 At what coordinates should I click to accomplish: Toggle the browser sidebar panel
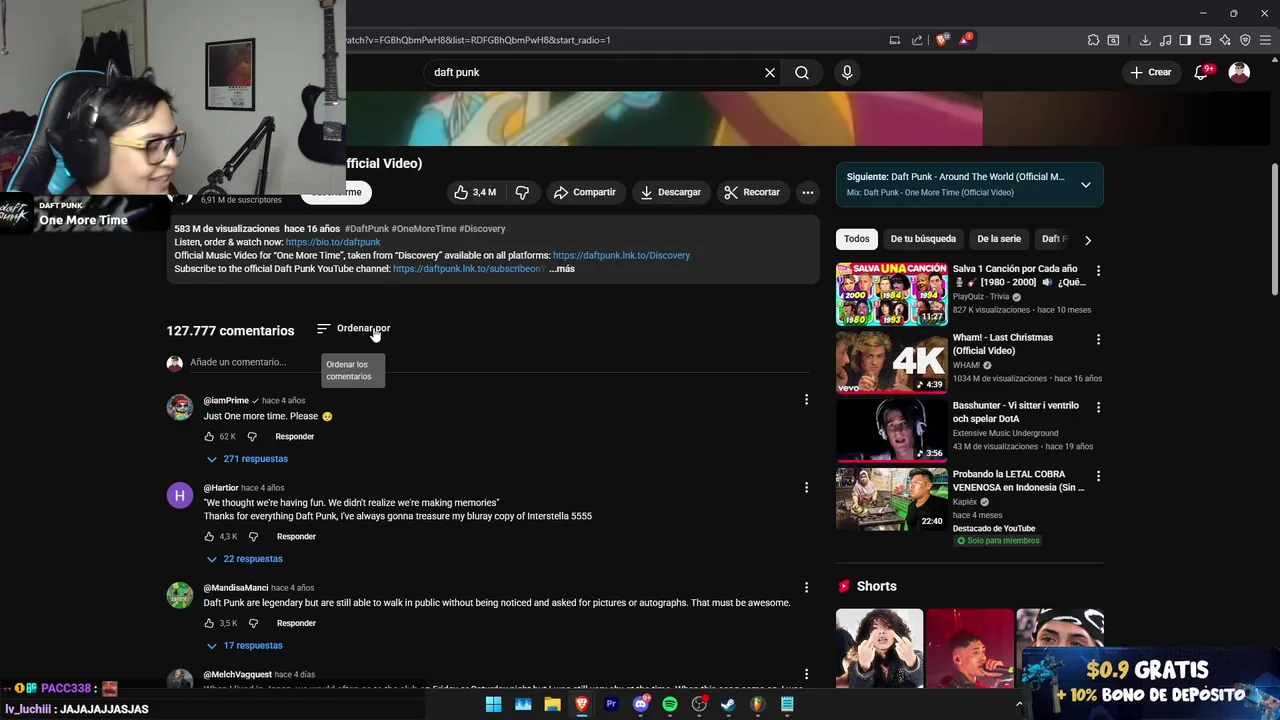pyautogui.click(x=1185, y=40)
